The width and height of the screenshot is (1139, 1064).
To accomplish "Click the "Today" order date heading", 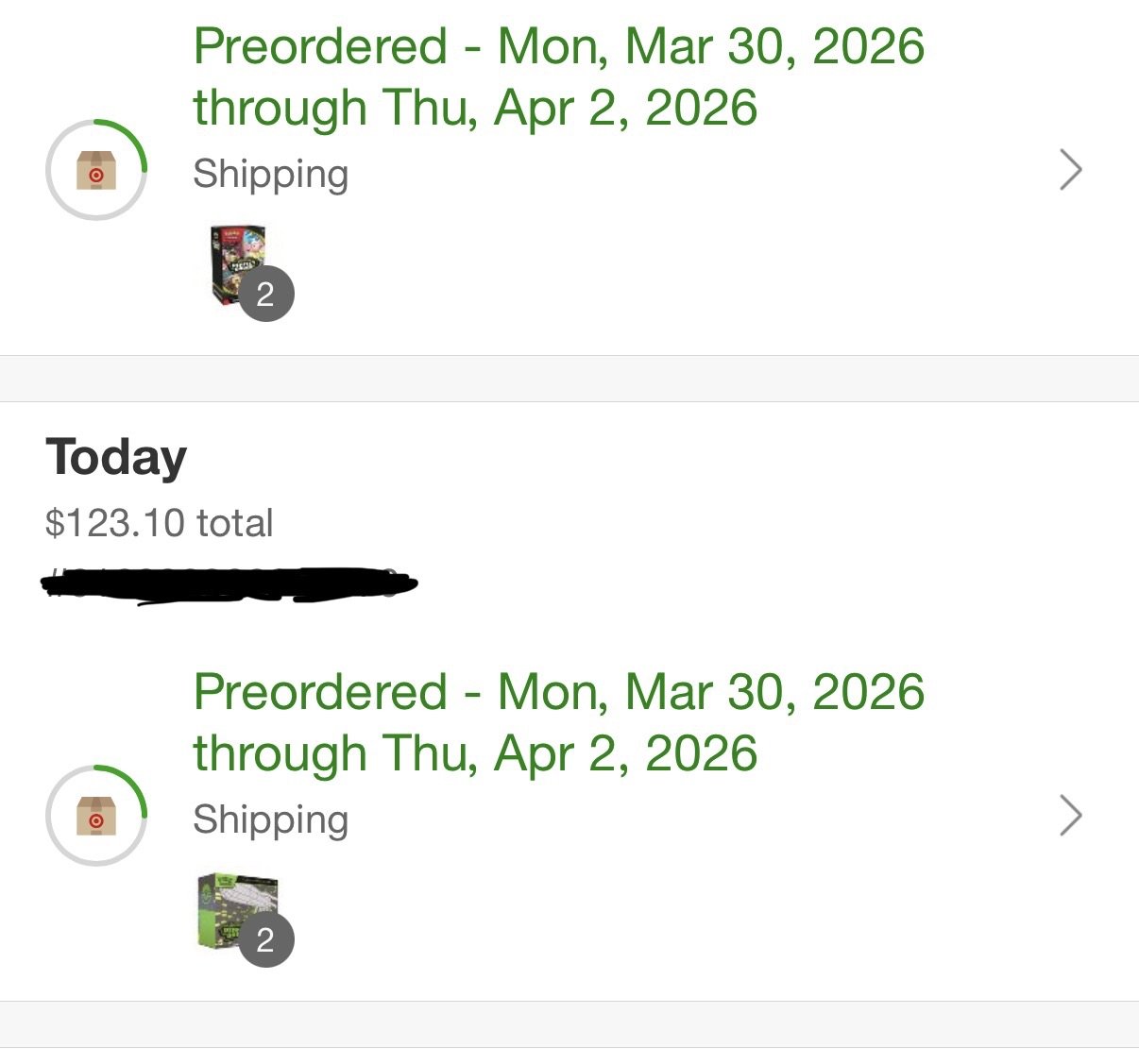I will [x=116, y=458].
